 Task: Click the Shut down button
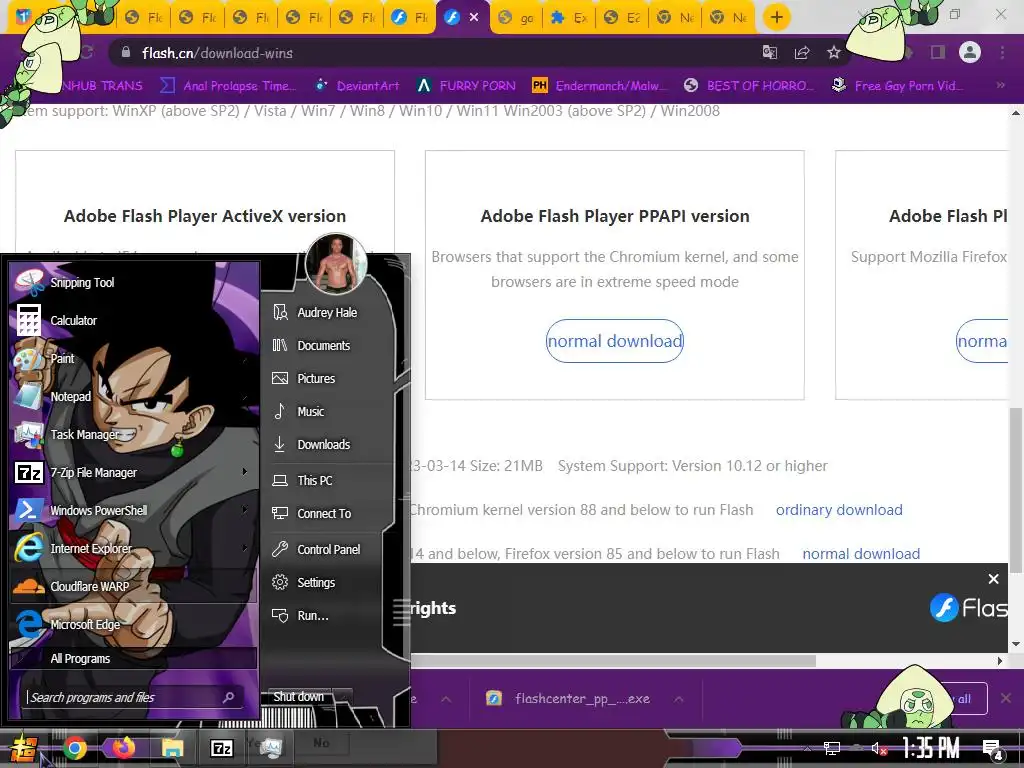298,696
